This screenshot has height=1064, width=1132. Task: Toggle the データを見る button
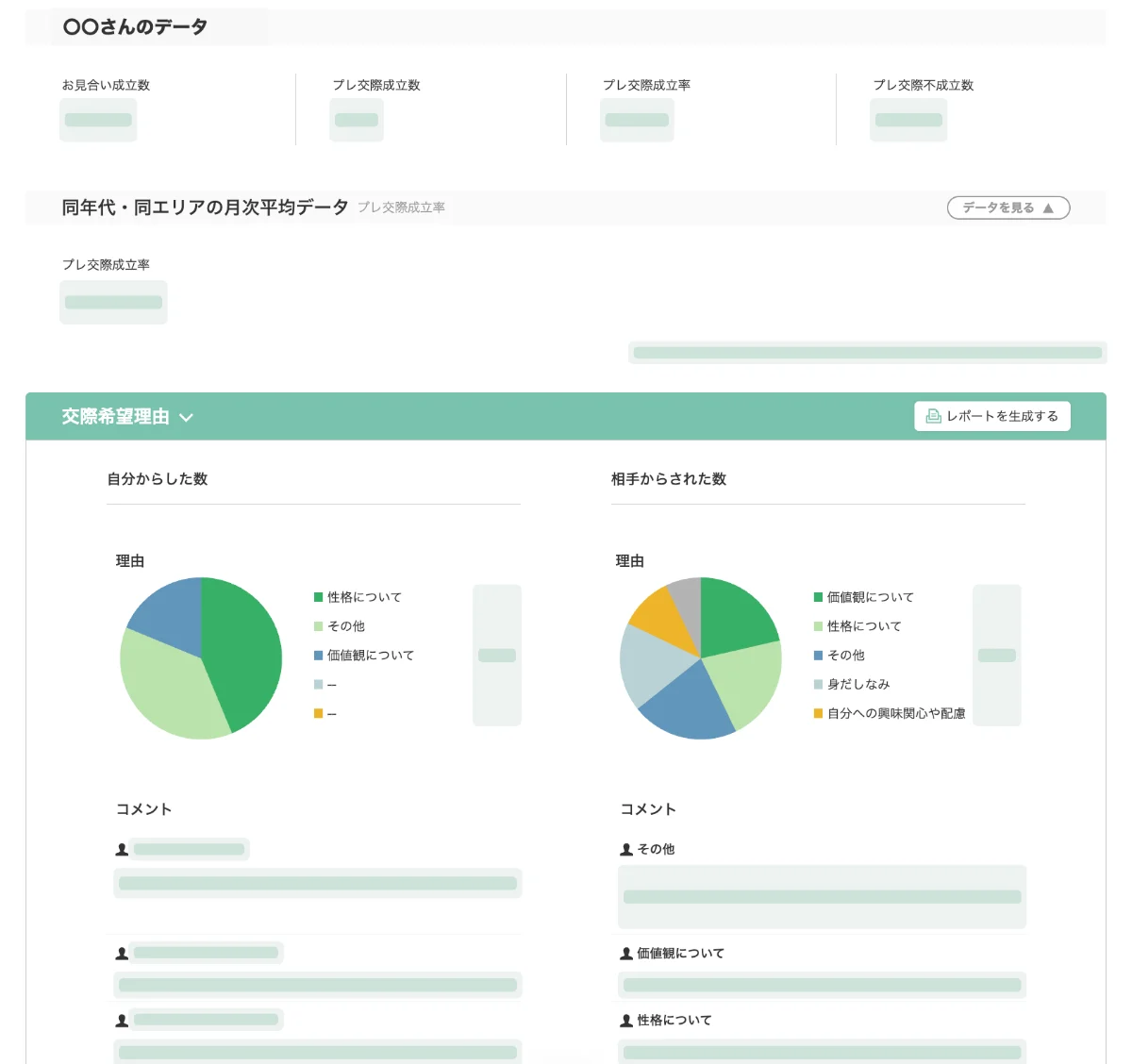pyautogui.click(x=1008, y=208)
